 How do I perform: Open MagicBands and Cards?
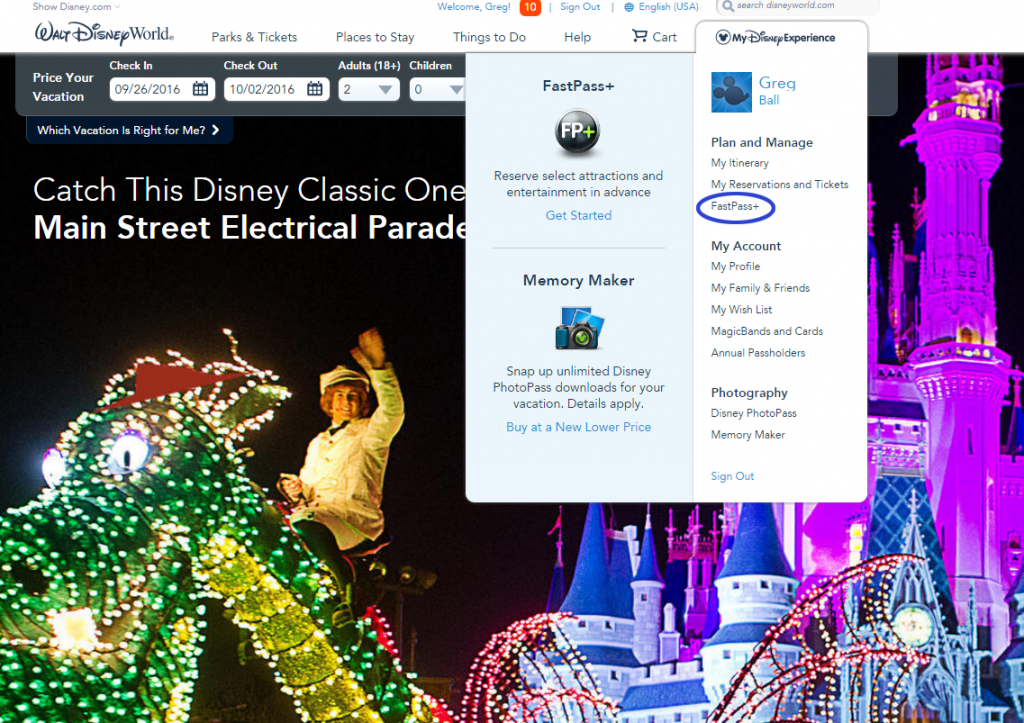pos(767,331)
